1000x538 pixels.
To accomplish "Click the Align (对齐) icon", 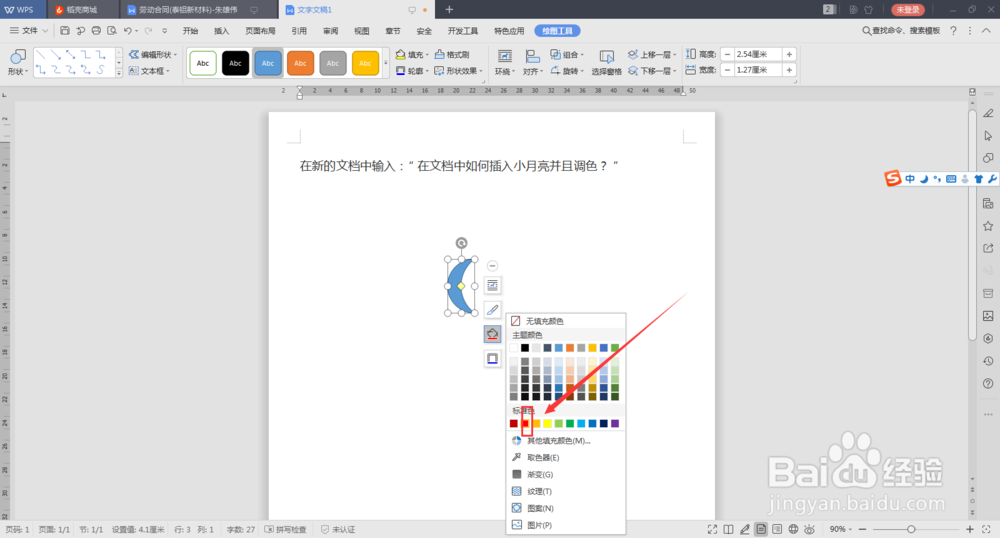I will [532, 56].
